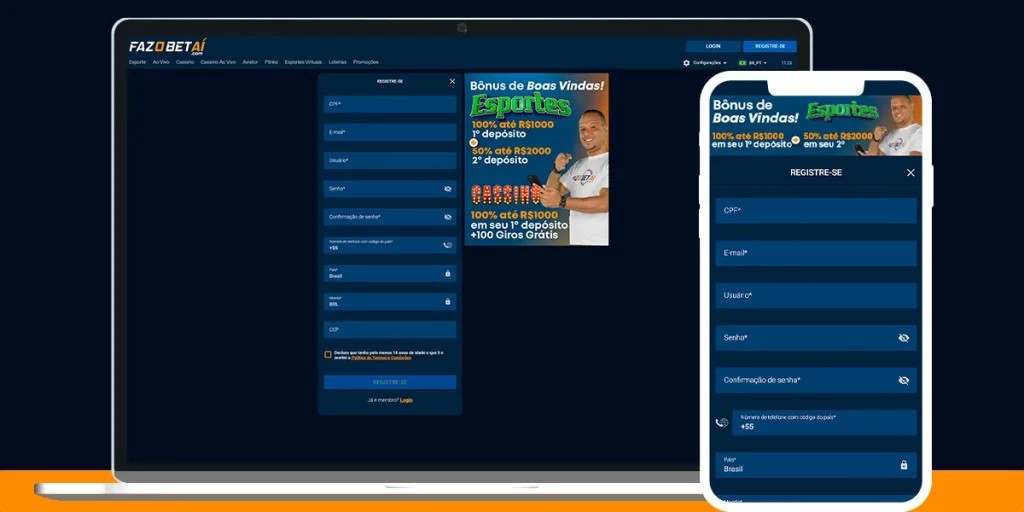The image size is (1024, 512).
Task: Click the FazoBetAí logo on laptop
Action: [167, 47]
